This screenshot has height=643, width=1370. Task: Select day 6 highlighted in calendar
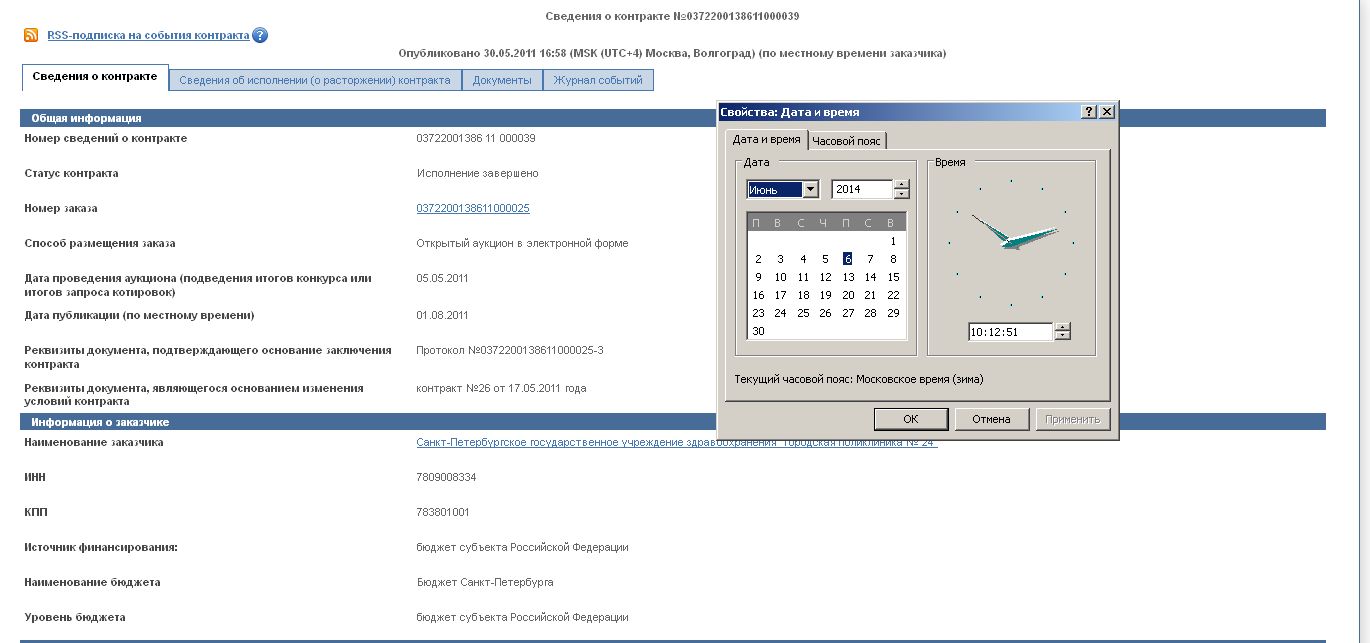click(x=847, y=259)
